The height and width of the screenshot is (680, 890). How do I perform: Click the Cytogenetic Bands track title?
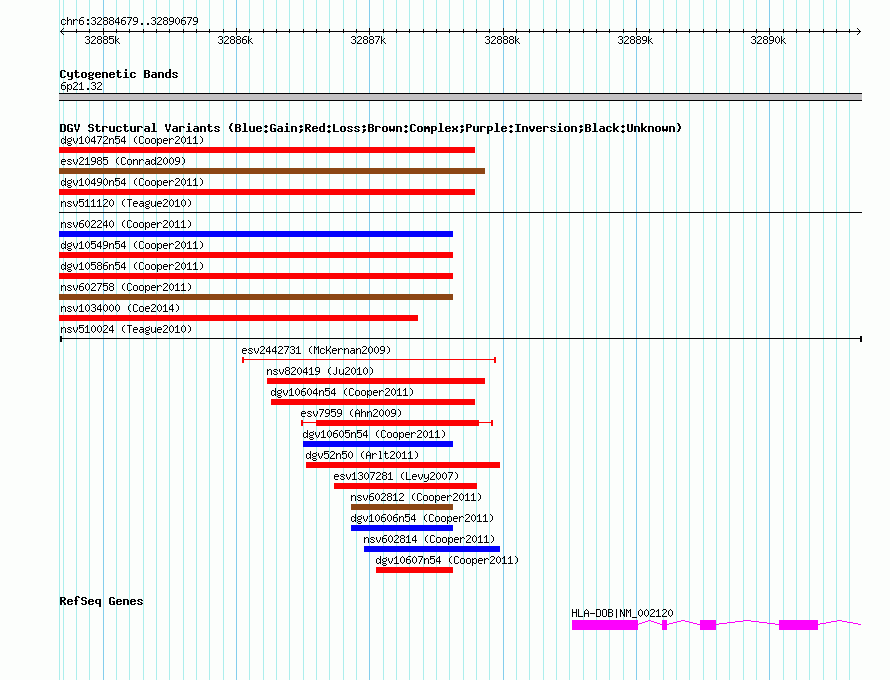point(119,74)
